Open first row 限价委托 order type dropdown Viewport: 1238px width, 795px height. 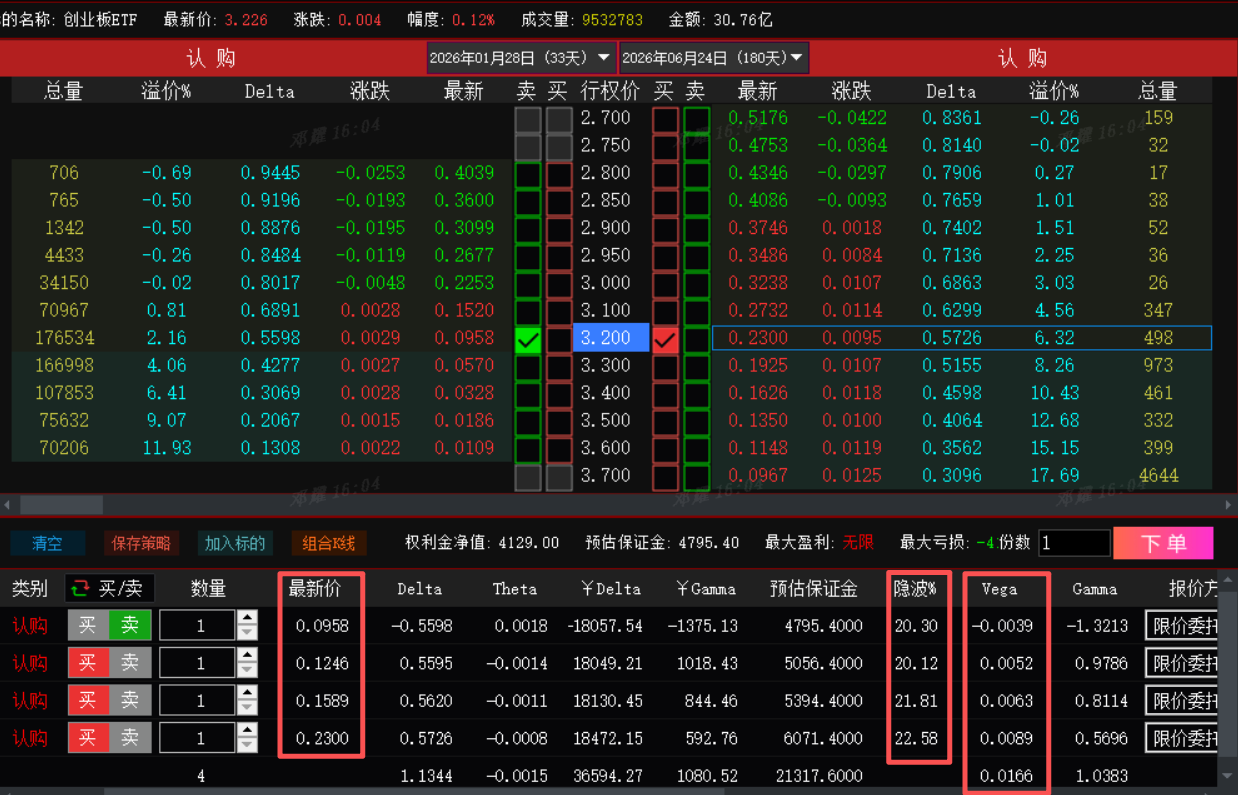1183,626
